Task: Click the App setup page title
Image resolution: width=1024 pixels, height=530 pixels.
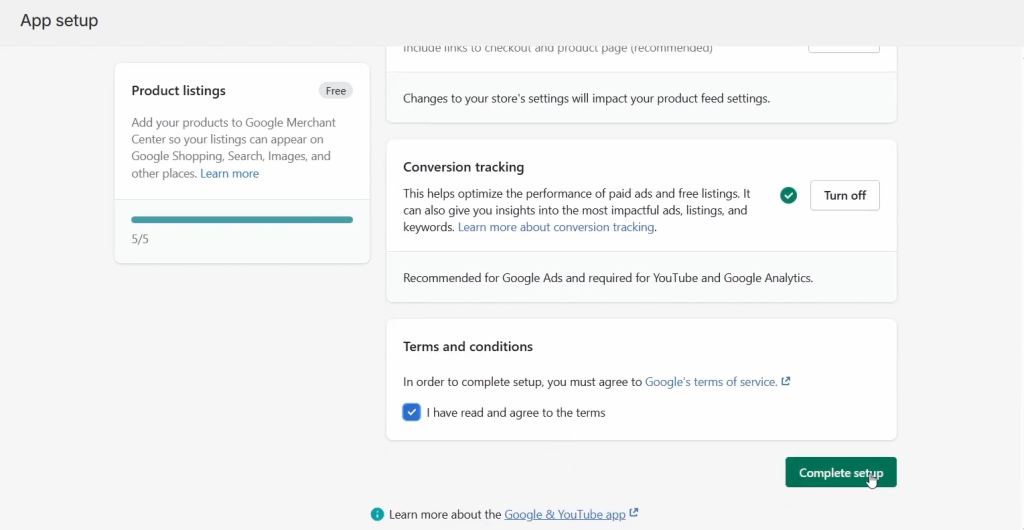Action: (x=59, y=21)
